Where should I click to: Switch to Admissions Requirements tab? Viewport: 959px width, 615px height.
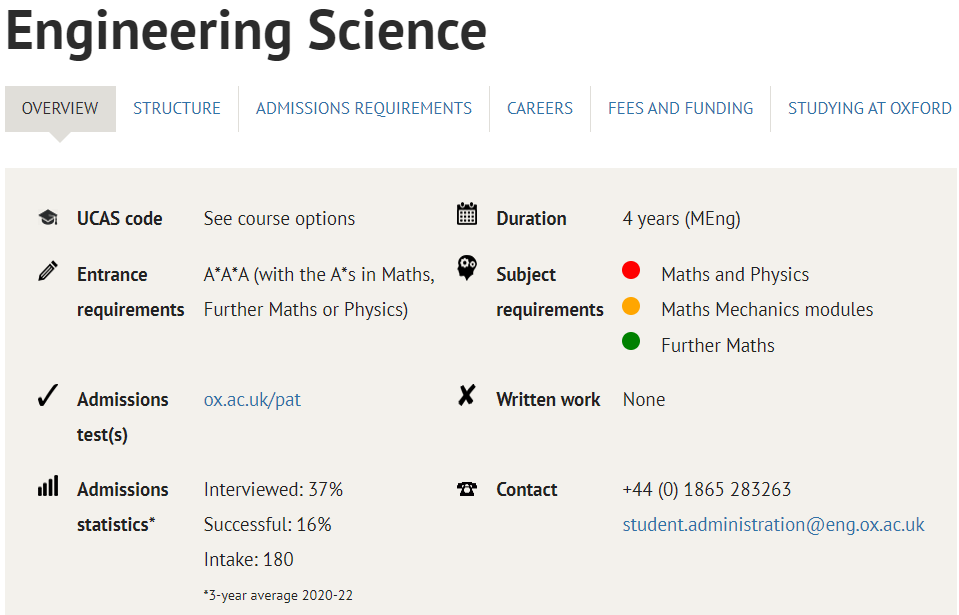[x=364, y=109]
